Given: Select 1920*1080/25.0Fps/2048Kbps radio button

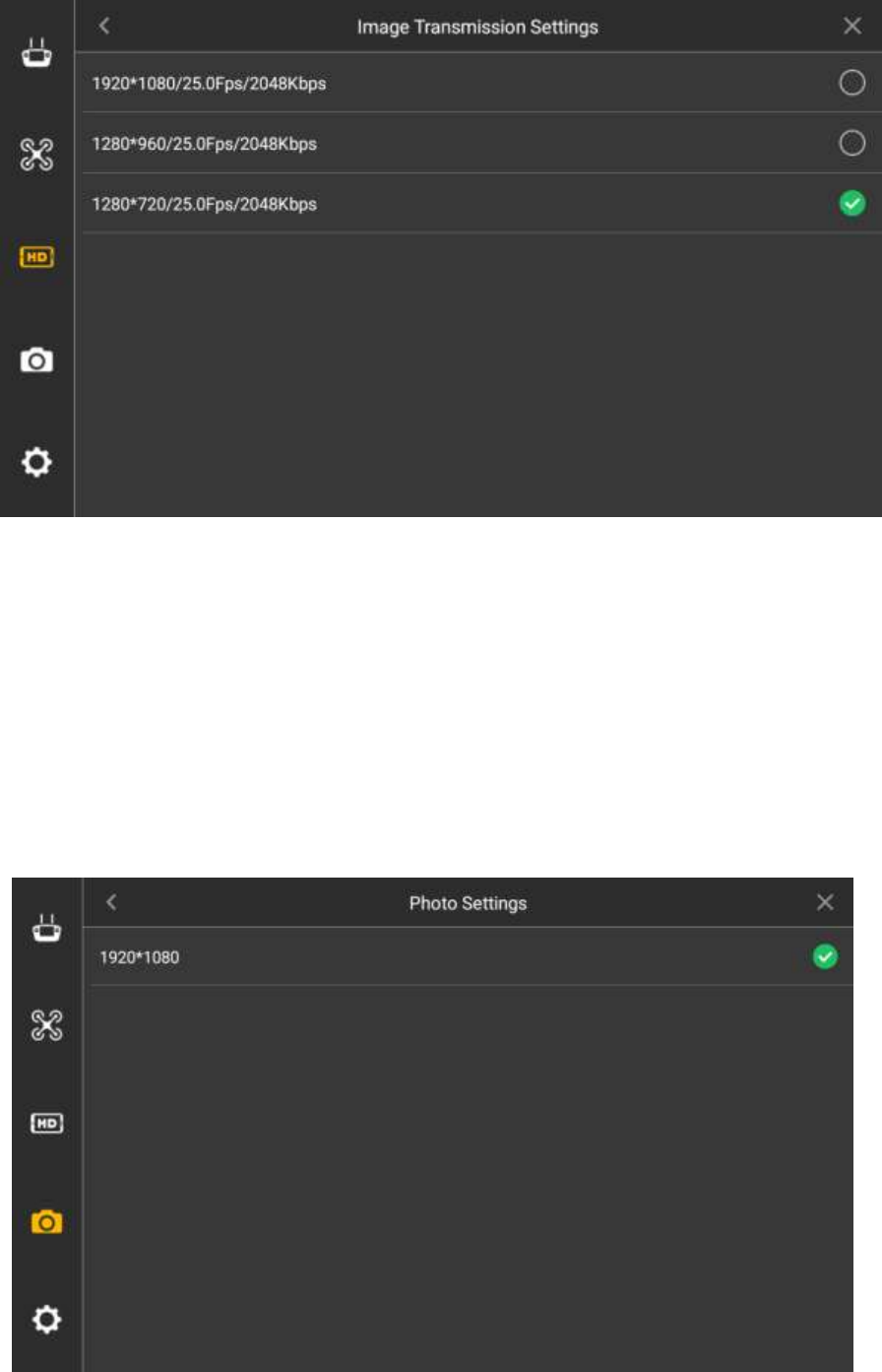Looking at the screenshot, I should [x=851, y=84].
